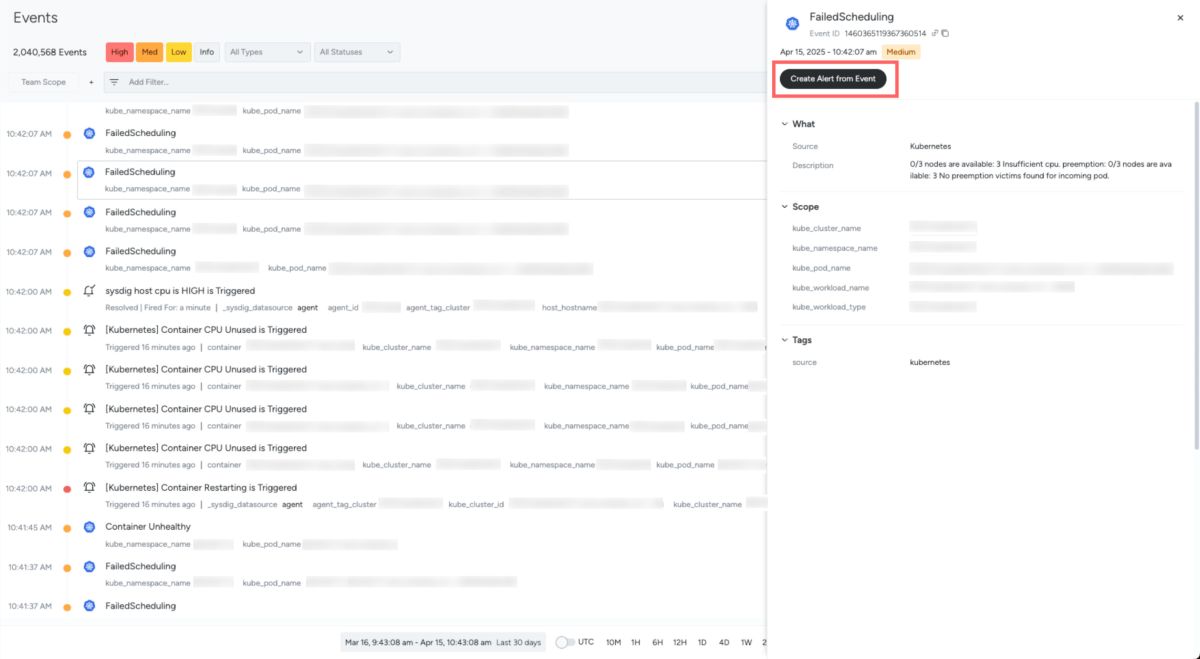
Task: Click the orange severity dot on Container Unhealthy row
Action: (67, 527)
